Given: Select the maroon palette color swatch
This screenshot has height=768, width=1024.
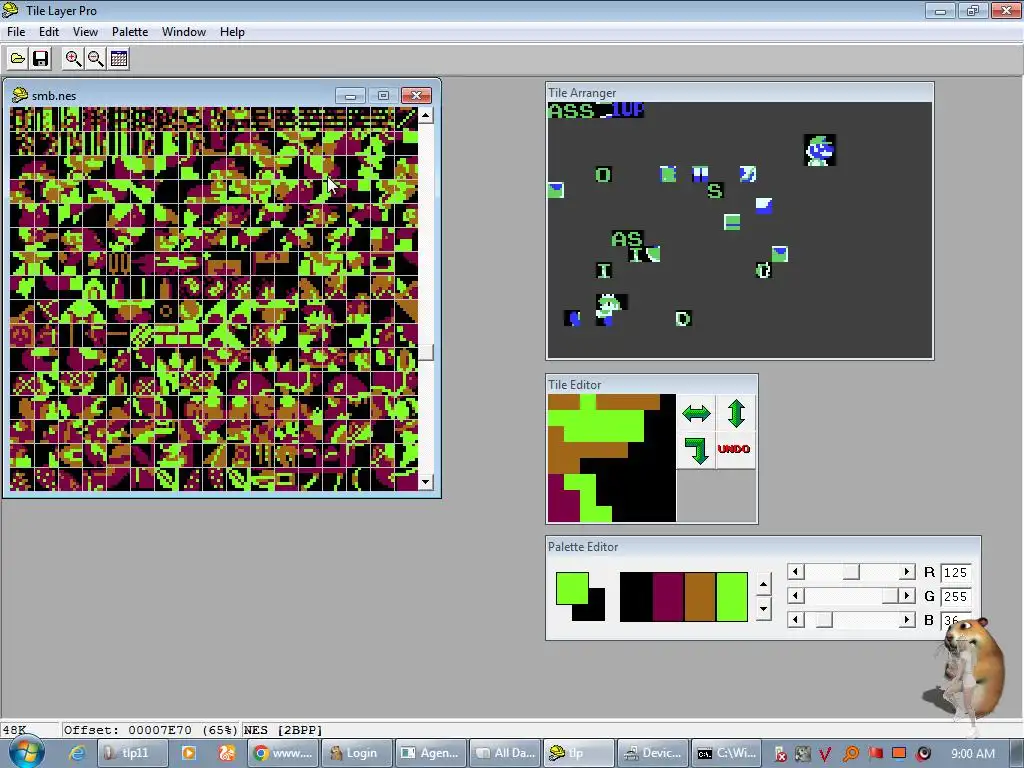Looking at the screenshot, I should [x=667, y=597].
